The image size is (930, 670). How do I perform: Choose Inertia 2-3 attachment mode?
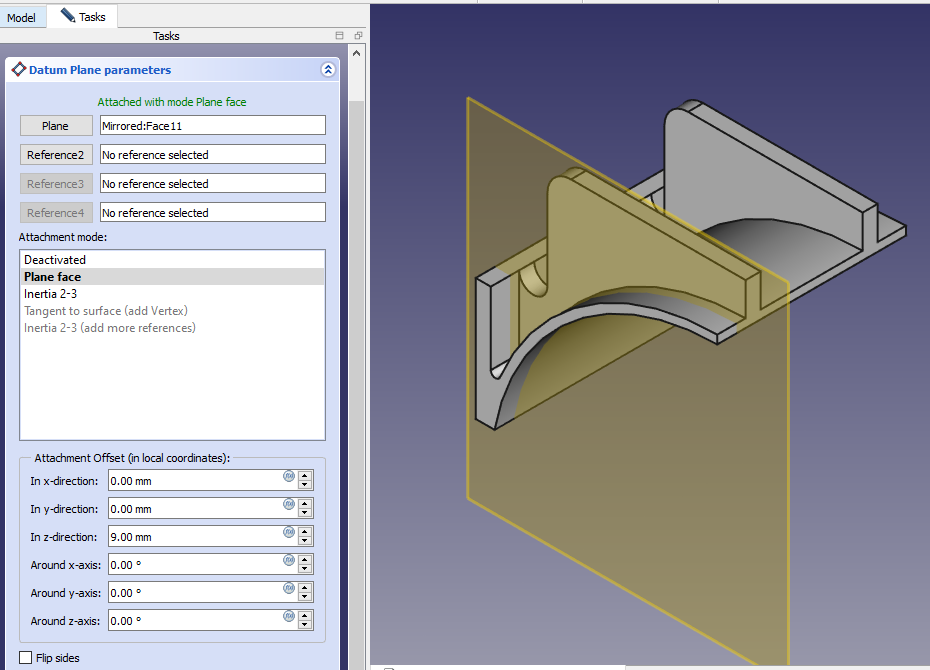50,294
